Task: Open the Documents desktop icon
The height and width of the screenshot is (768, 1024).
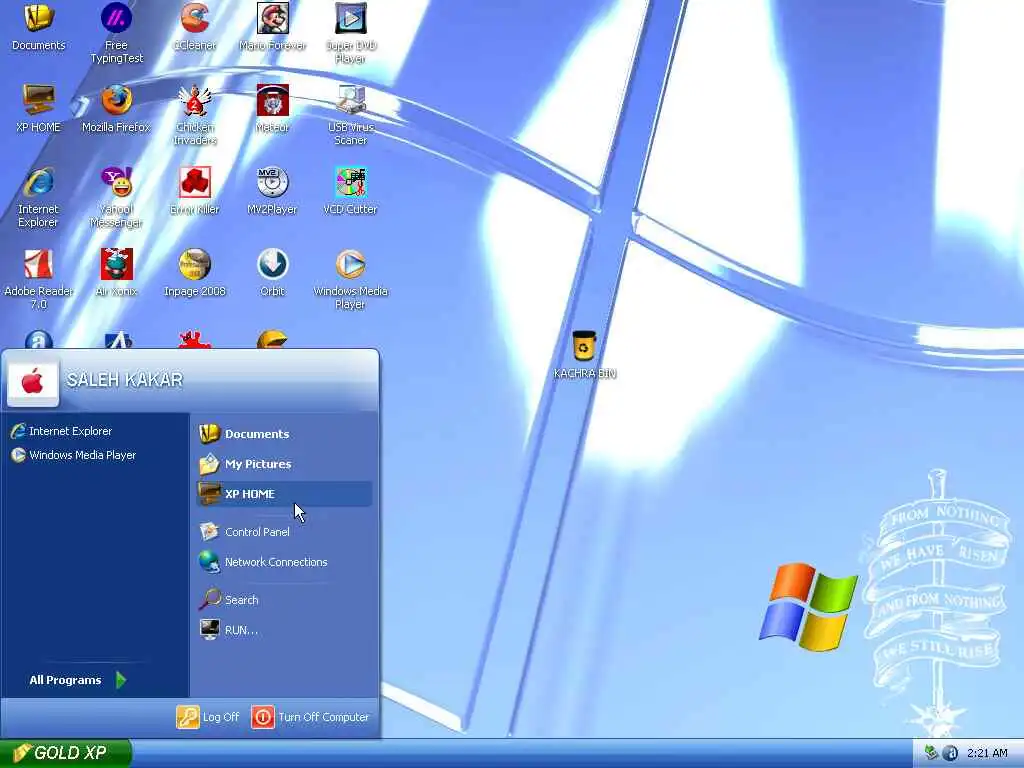Action: pyautogui.click(x=39, y=26)
